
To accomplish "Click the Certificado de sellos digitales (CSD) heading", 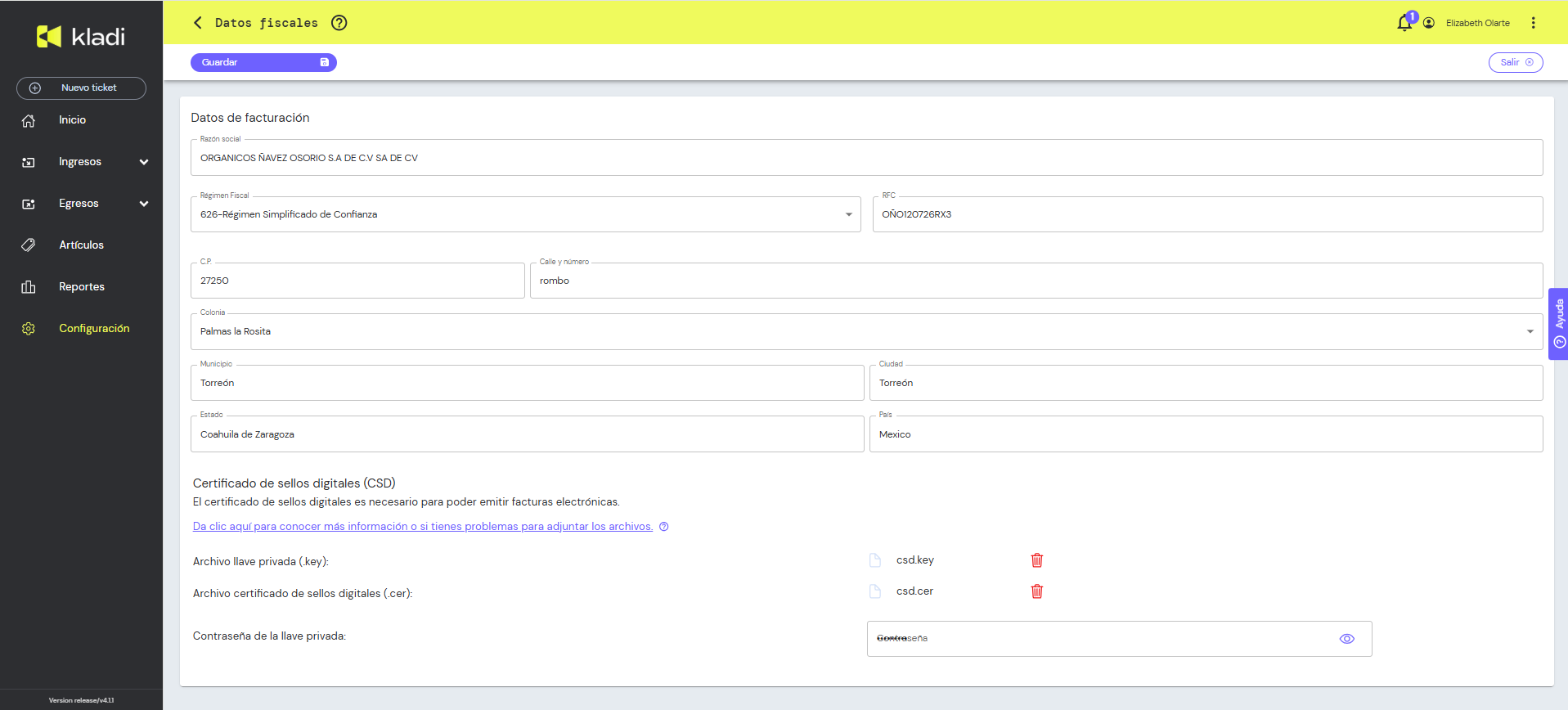I will pos(294,483).
